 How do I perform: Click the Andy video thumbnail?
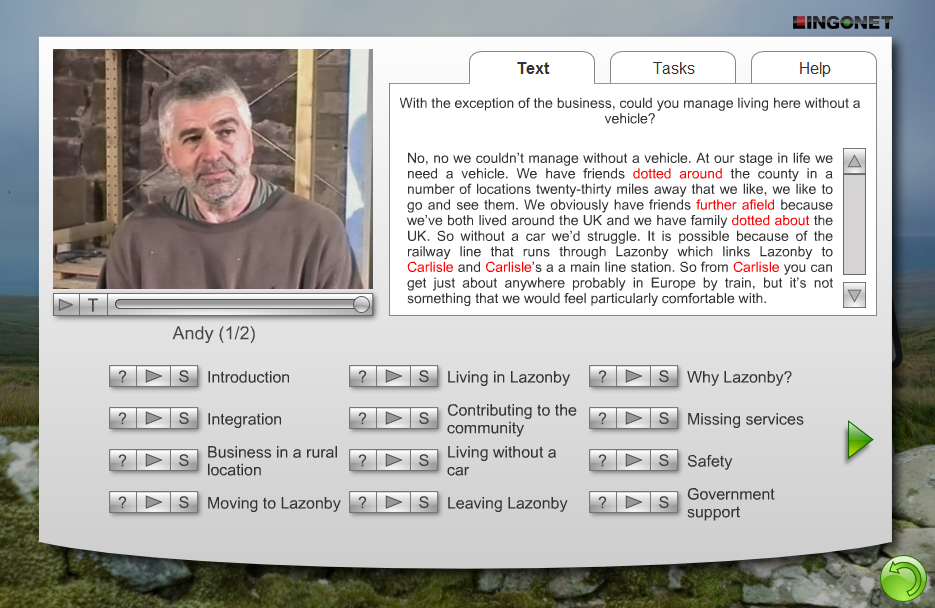(213, 169)
